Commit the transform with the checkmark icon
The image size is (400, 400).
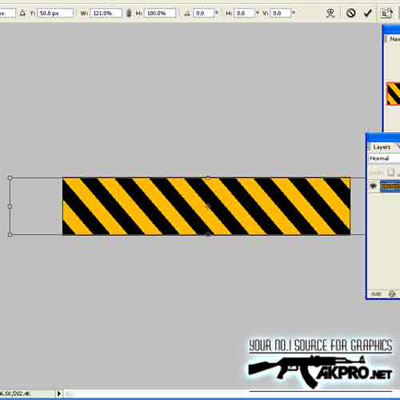(x=368, y=13)
